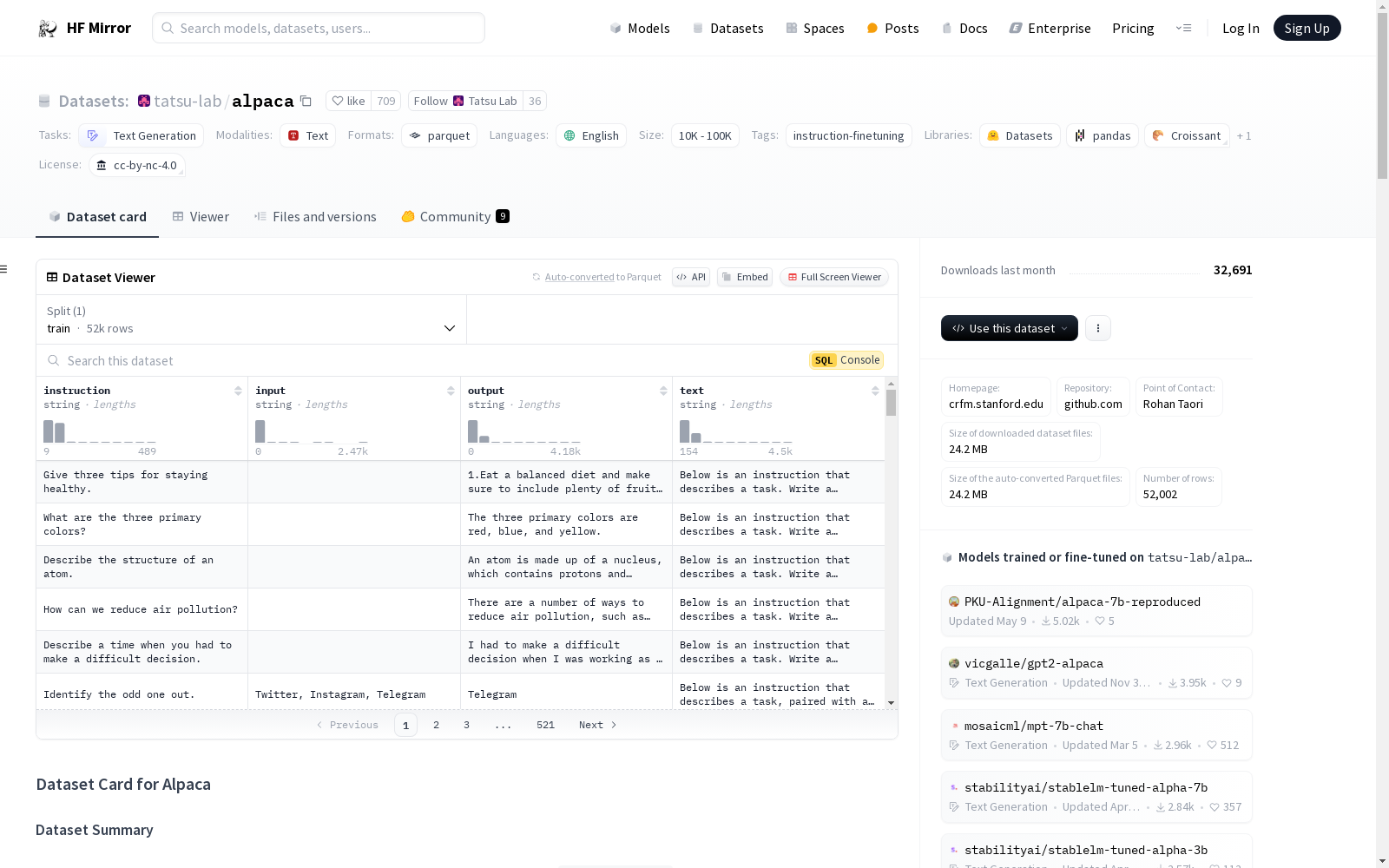Click the output lengths histogram
Viewport: 1389px width, 868px height.
pos(523,431)
